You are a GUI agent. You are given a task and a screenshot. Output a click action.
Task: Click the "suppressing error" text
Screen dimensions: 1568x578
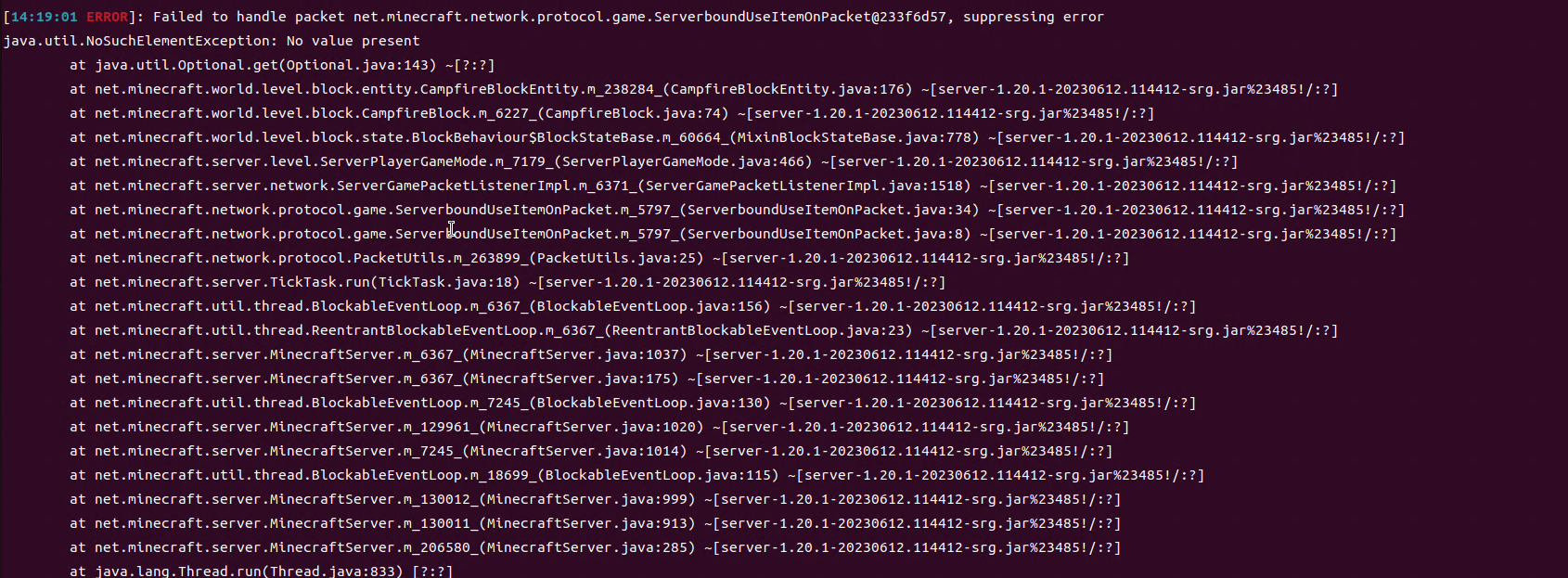coord(1033,17)
